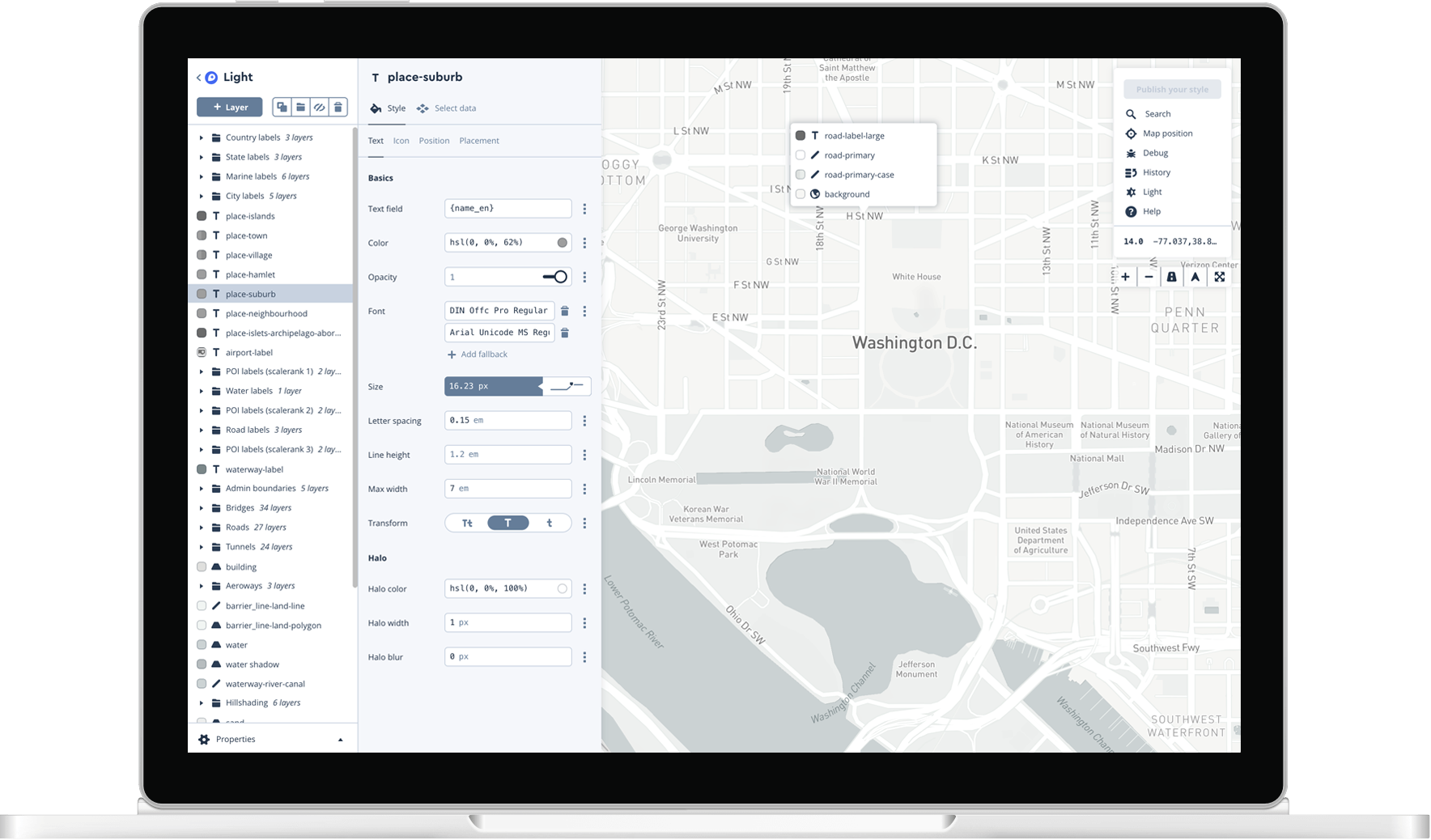Screen dimensions: 1431x840
Task: Toggle the background checkbox in popup
Action: tap(800, 194)
